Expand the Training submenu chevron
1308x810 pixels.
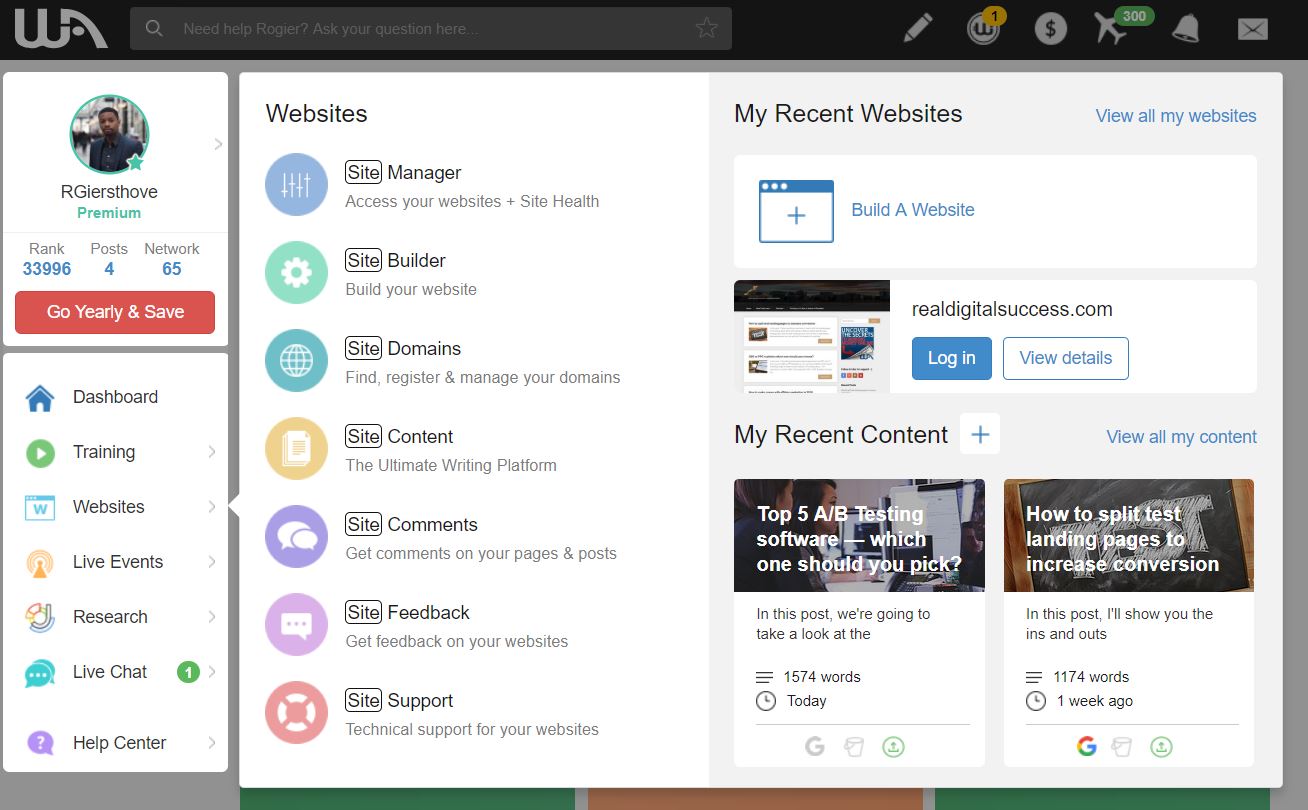tap(212, 452)
